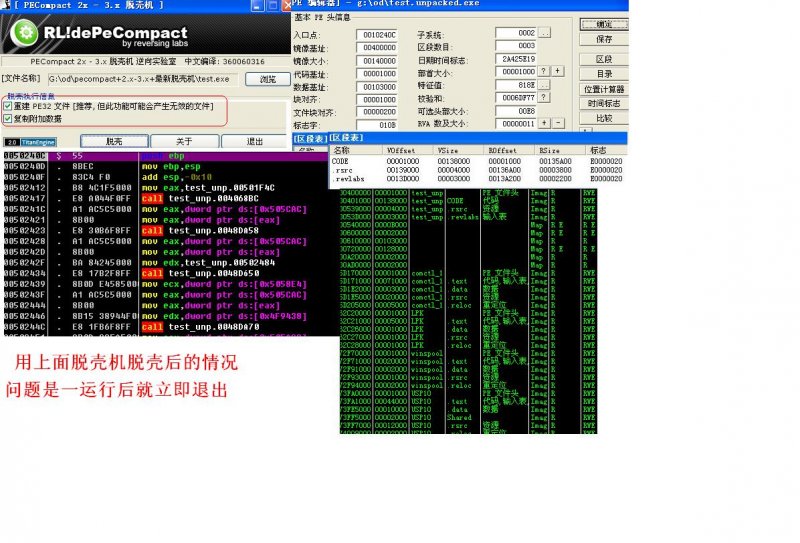Select the .revlabs section row
The width and height of the screenshot is (800, 543).
click(x=477, y=179)
